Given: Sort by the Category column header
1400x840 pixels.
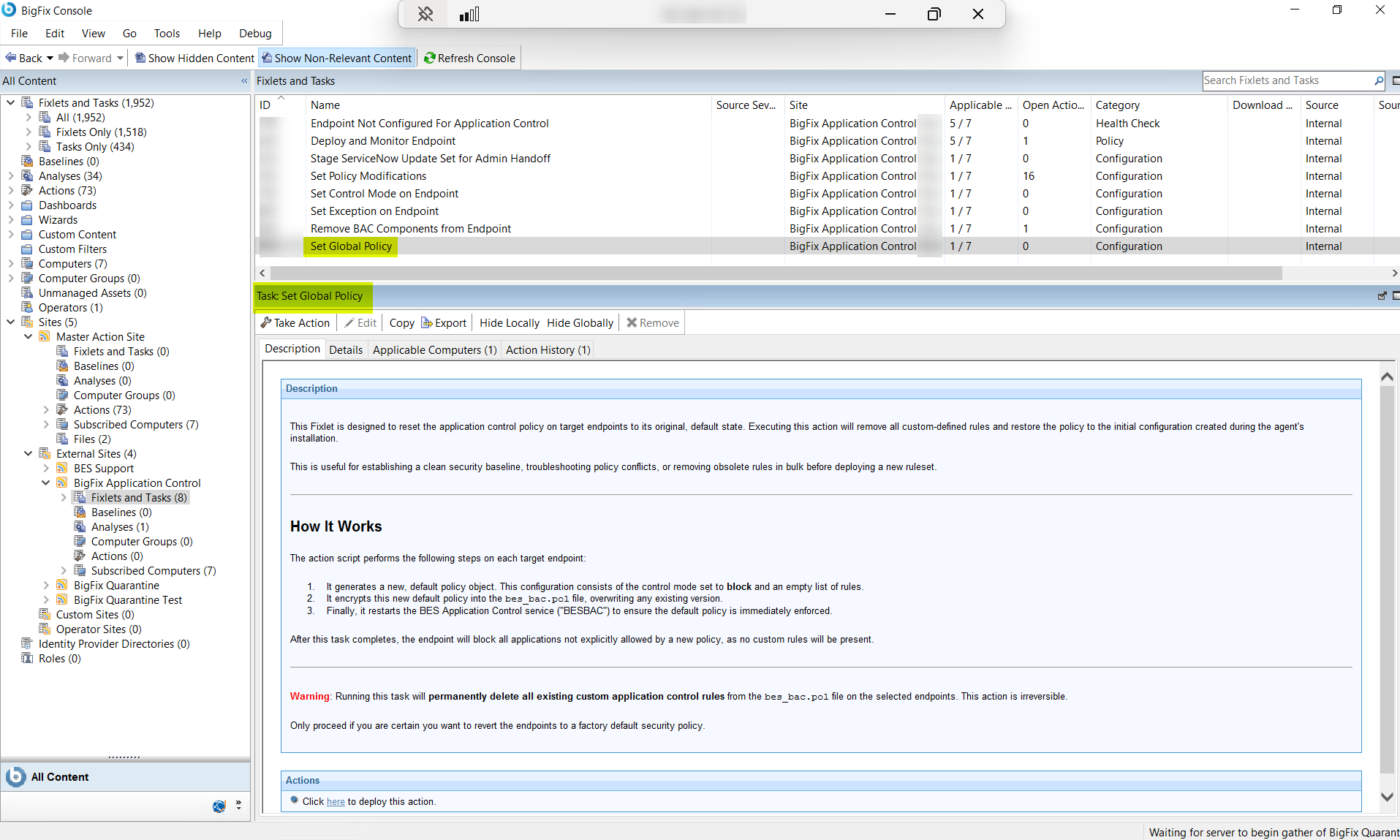Looking at the screenshot, I should 1159,105.
